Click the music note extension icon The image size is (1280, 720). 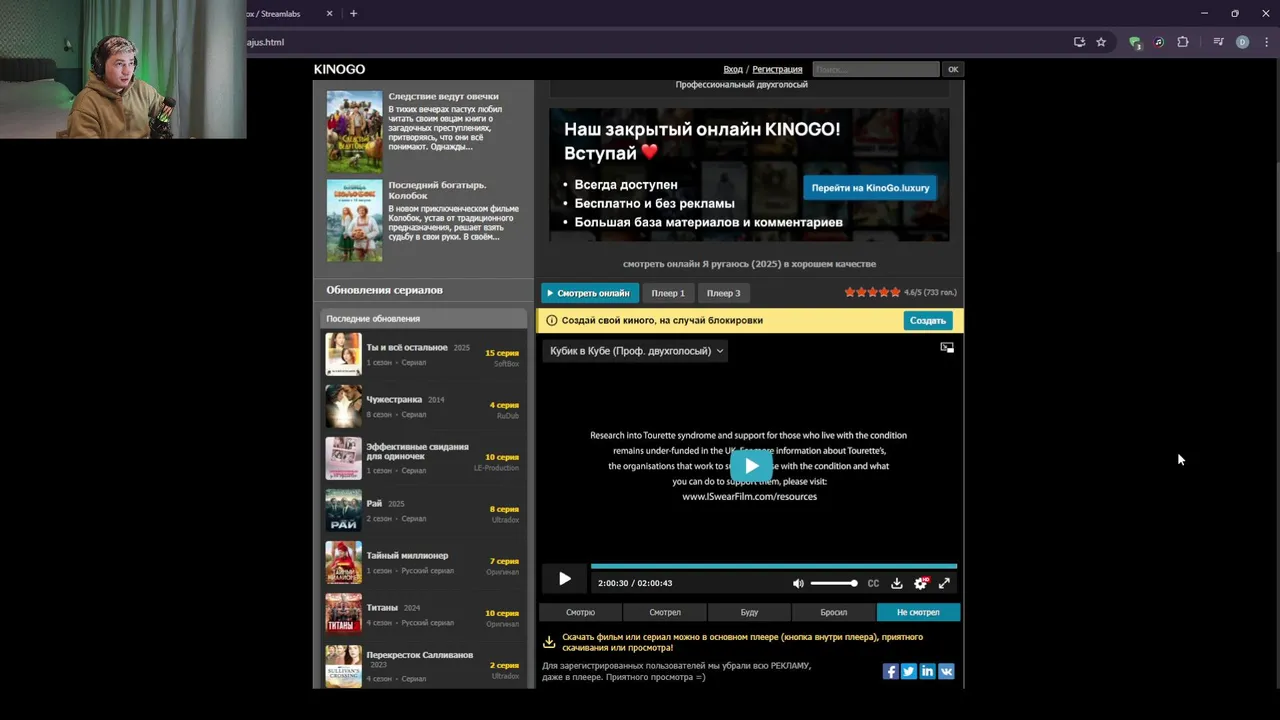pos(1159,42)
